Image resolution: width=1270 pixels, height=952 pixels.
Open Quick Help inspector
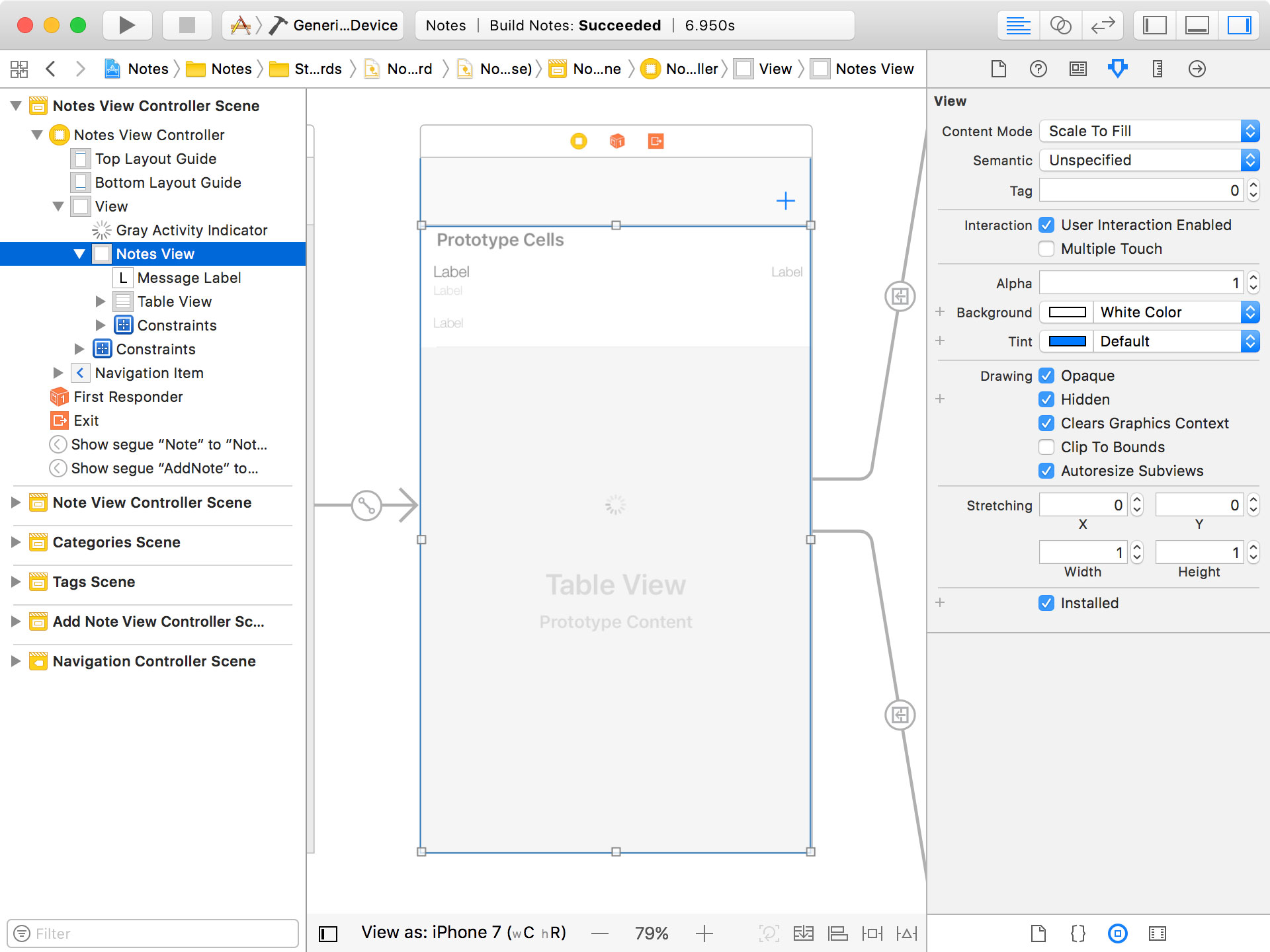(x=1038, y=69)
